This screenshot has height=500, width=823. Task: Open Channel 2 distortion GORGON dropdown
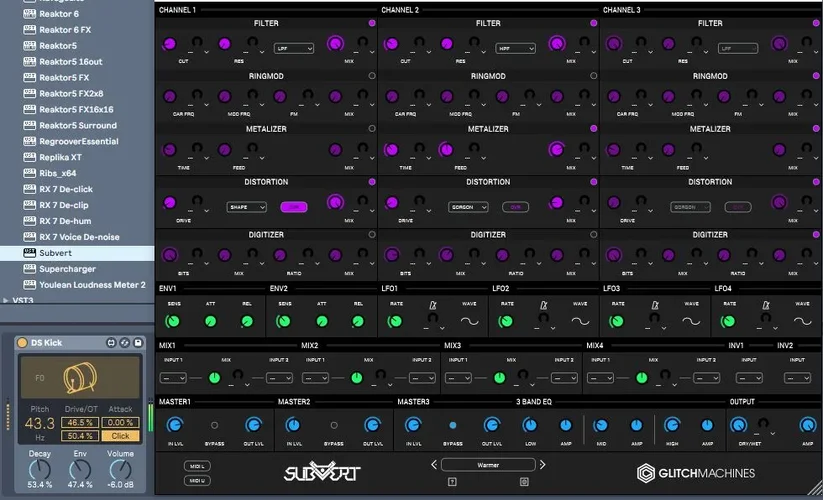pyautogui.click(x=468, y=207)
